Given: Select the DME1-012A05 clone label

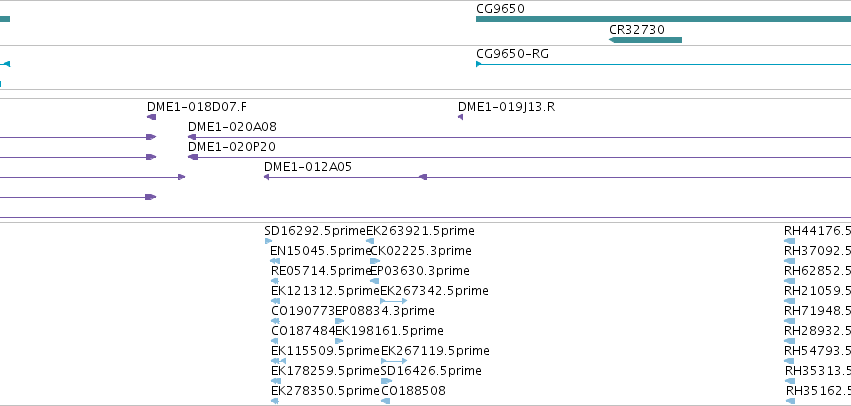Looking at the screenshot, I should (308, 167).
